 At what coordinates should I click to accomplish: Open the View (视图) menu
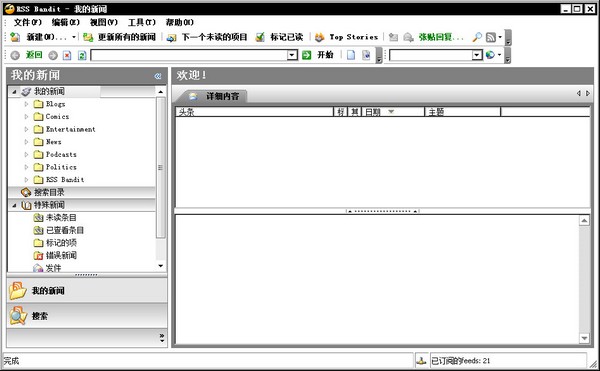[104, 22]
